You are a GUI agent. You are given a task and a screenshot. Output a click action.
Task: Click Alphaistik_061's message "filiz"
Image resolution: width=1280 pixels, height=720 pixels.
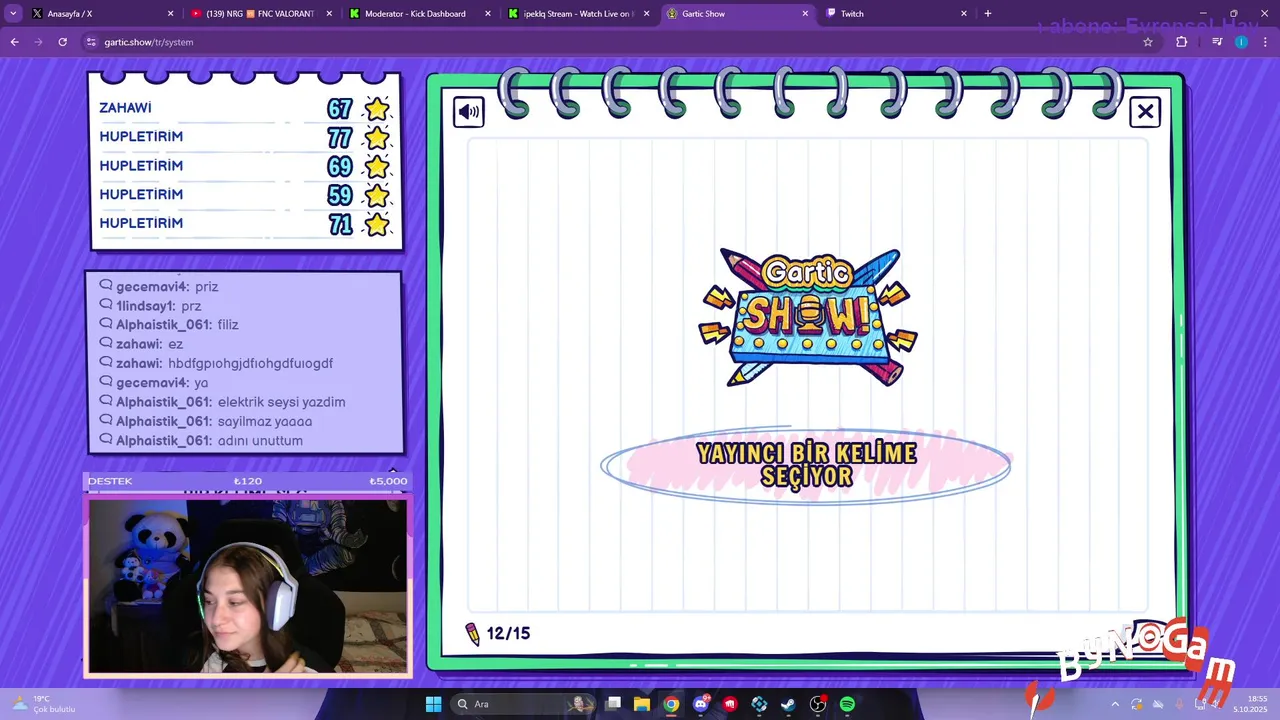tap(228, 325)
